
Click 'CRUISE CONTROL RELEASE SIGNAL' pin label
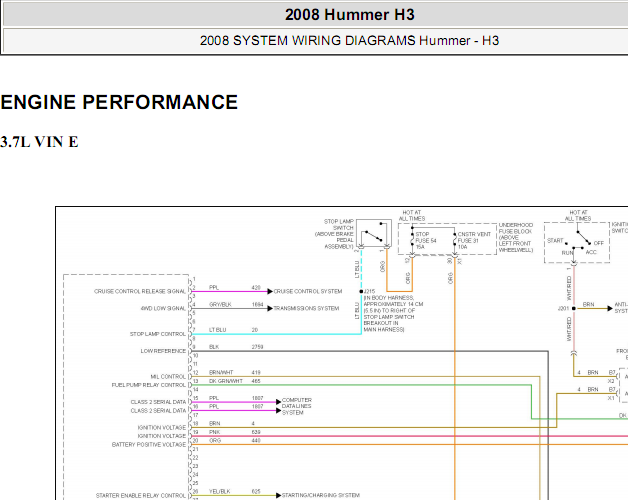pyautogui.click(x=140, y=291)
